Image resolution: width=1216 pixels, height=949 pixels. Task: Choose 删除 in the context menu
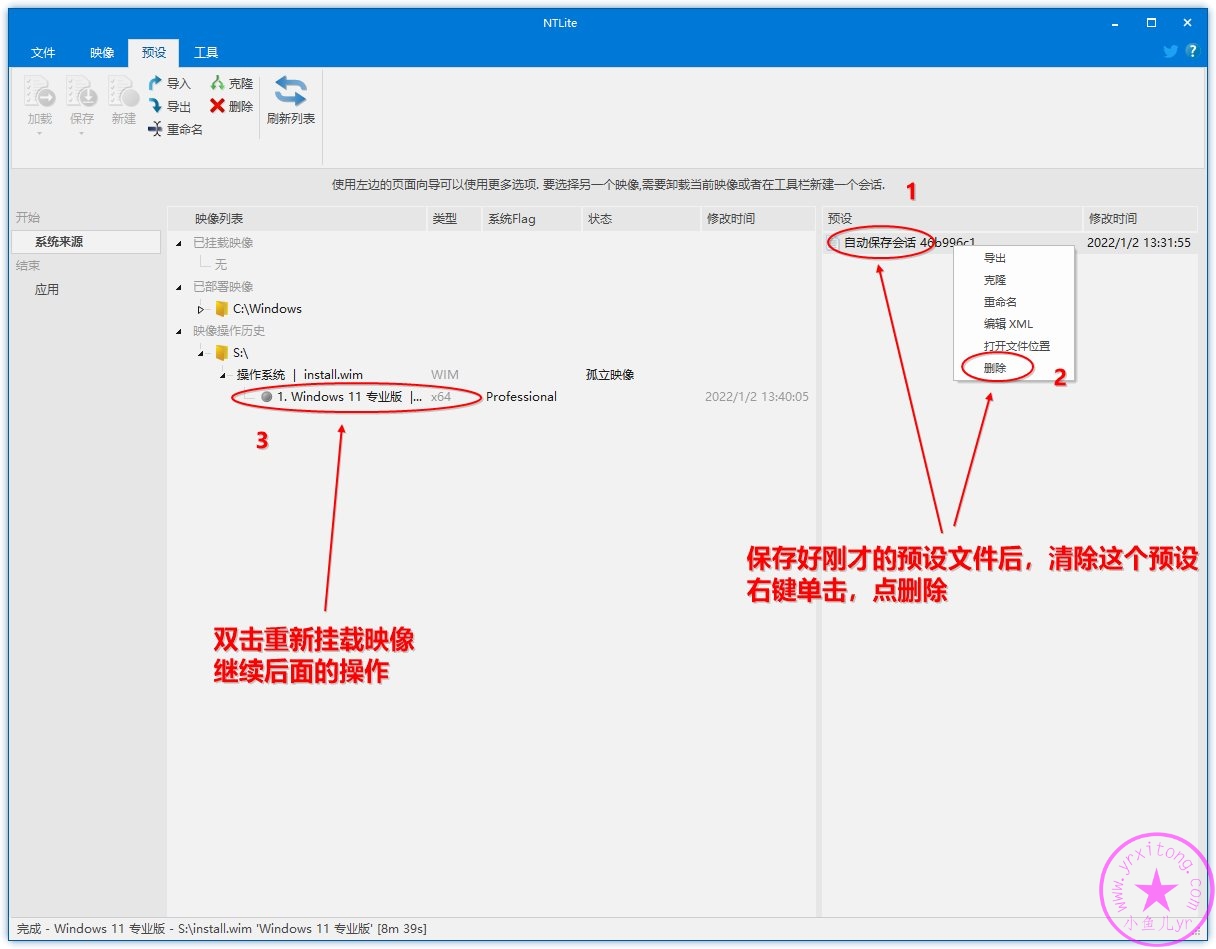point(995,368)
